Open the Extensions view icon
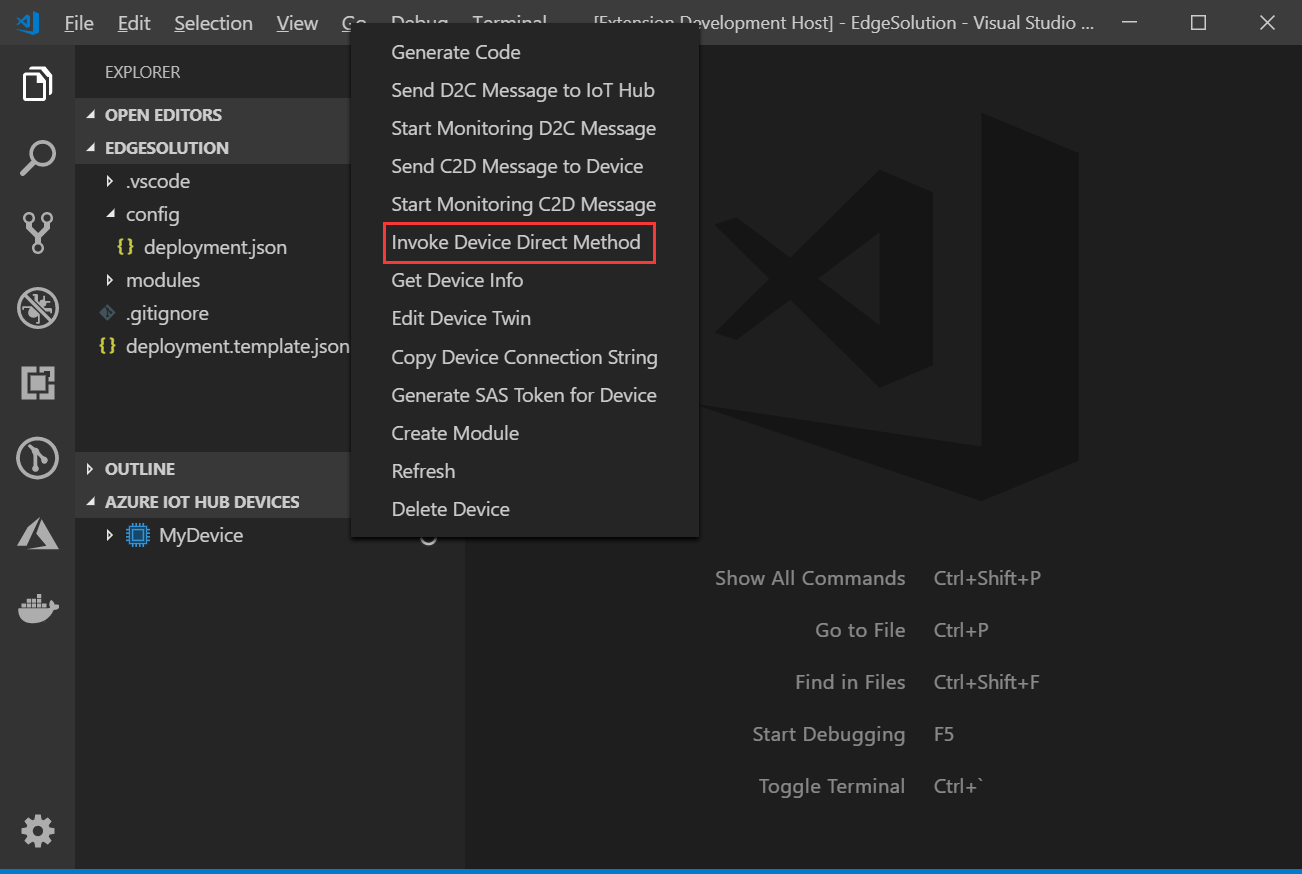 click(37, 383)
